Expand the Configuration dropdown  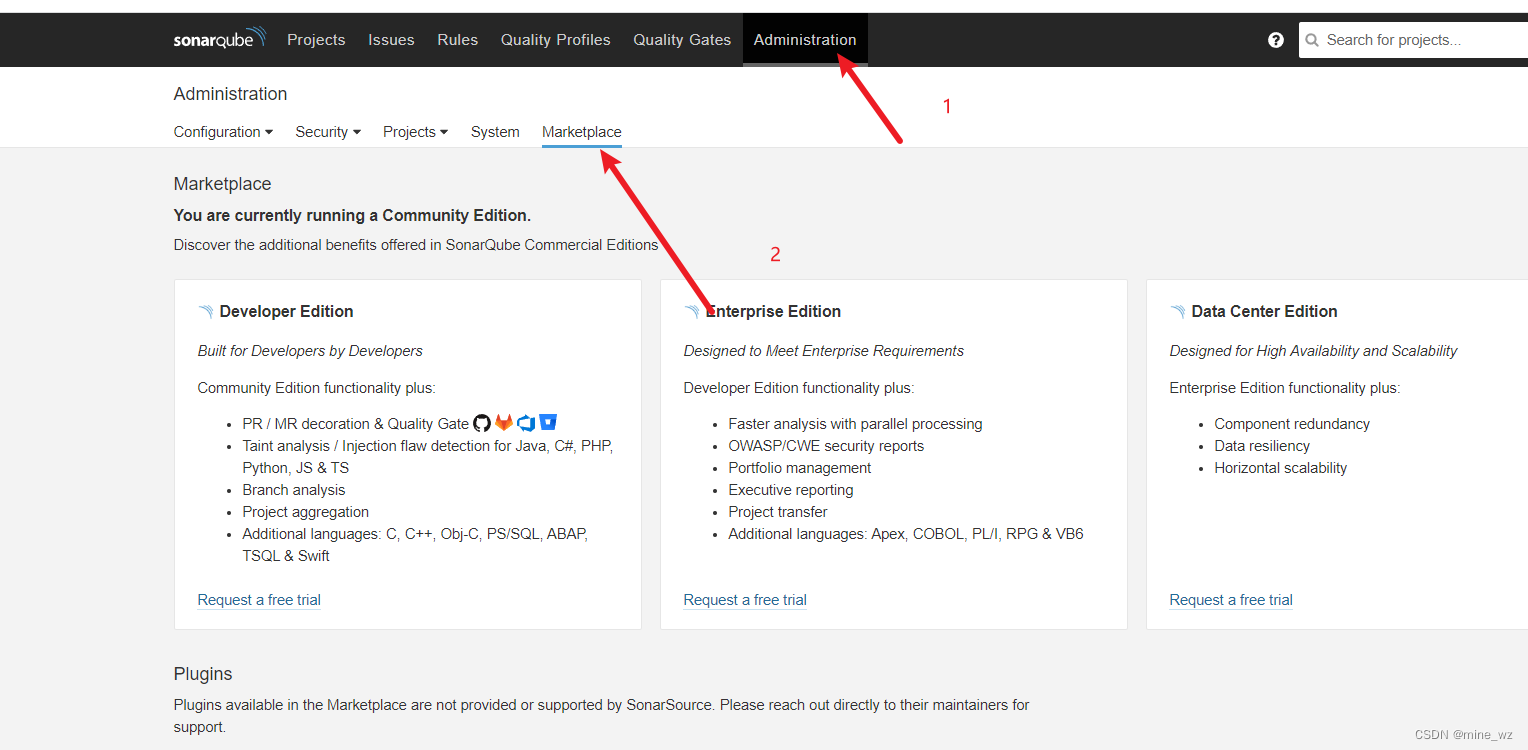(223, 132)
